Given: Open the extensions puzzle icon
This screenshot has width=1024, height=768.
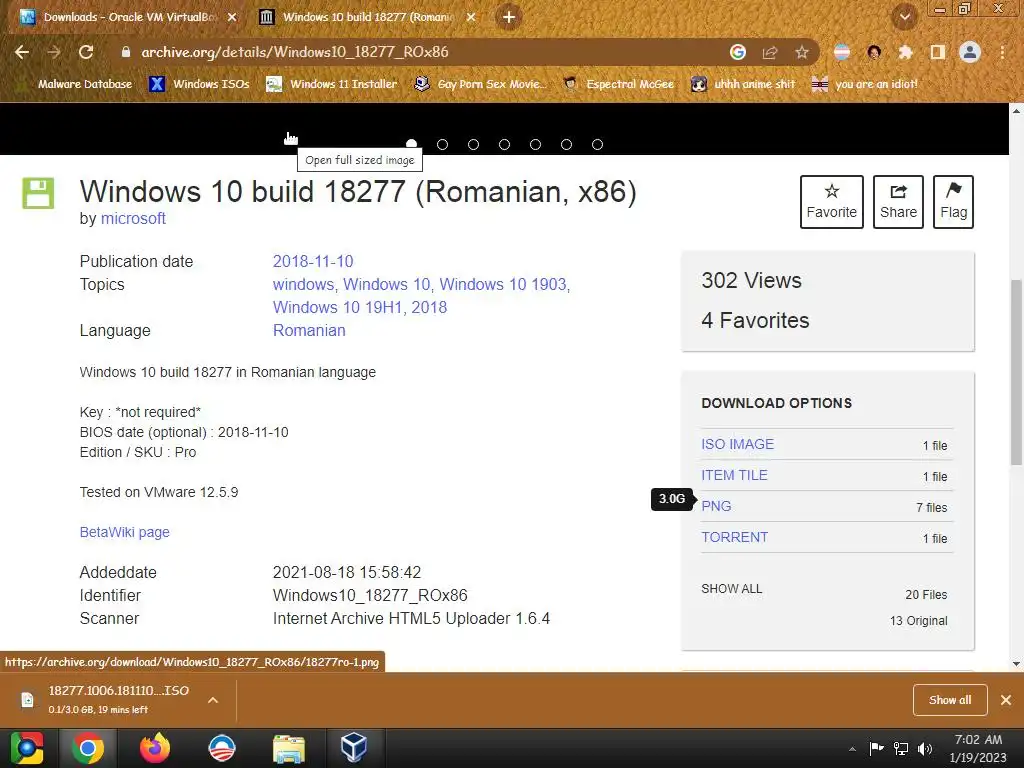Looking at the screenshot, I should (906, 52).
